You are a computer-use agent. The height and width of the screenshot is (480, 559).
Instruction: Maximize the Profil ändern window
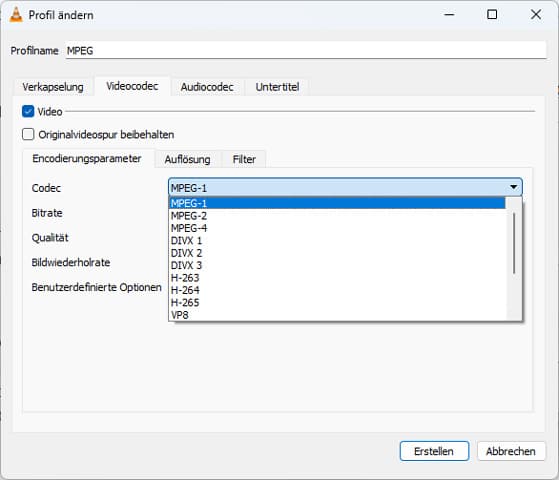coord(492,15)
